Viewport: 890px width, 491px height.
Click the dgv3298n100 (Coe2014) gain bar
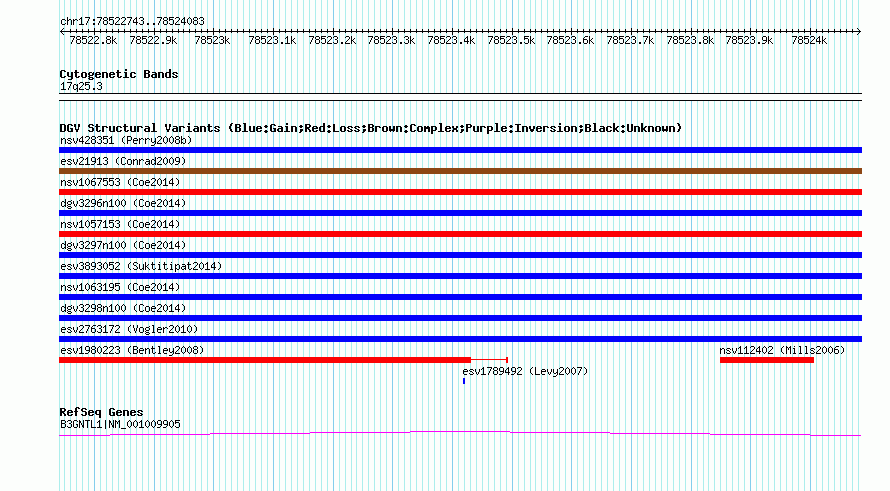coord(460,318)
